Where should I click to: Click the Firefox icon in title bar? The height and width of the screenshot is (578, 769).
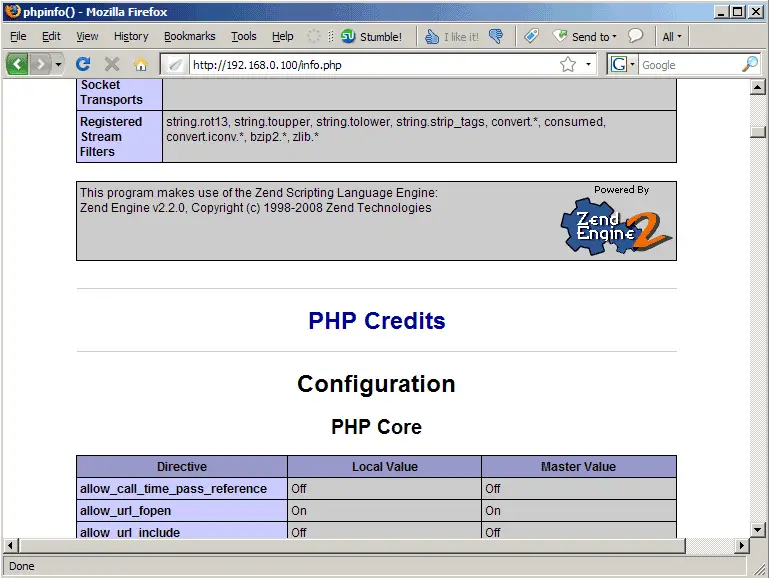pos(12,11)
